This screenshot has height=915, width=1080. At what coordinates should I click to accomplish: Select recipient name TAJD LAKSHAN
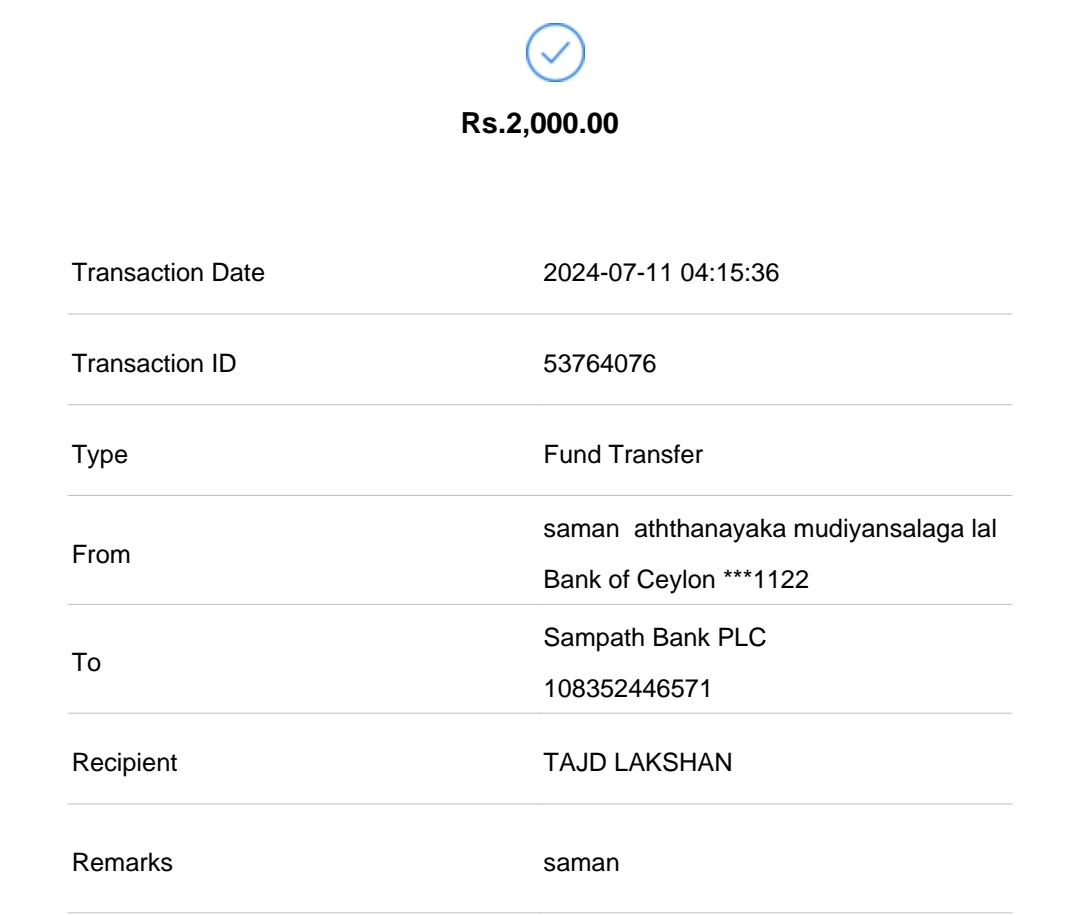click(x=637, y=762)
